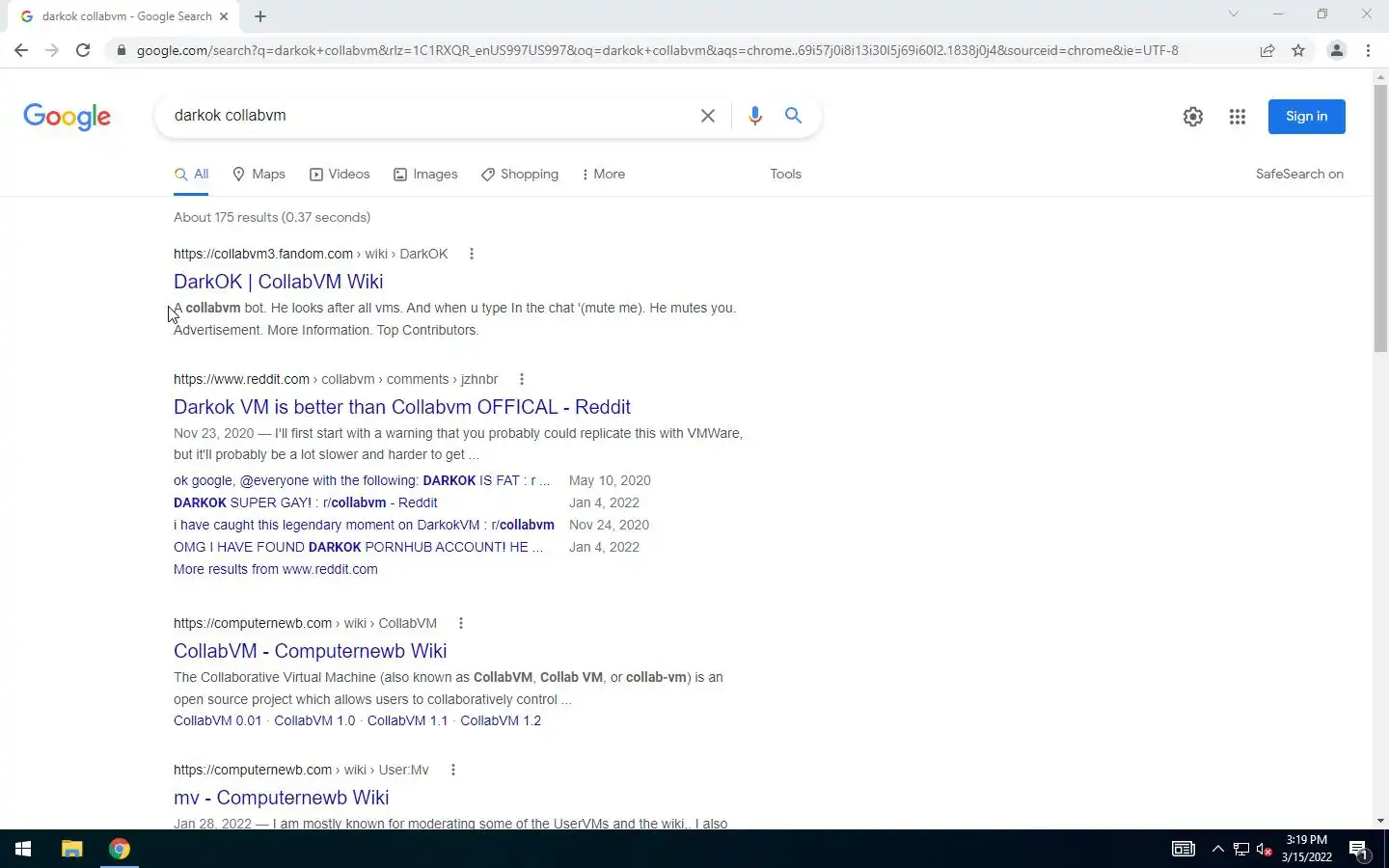Open the 'DARKOK SUPER GAY!' Reddit sublink
The image size is (1389, 868).
tap(306, 502)
